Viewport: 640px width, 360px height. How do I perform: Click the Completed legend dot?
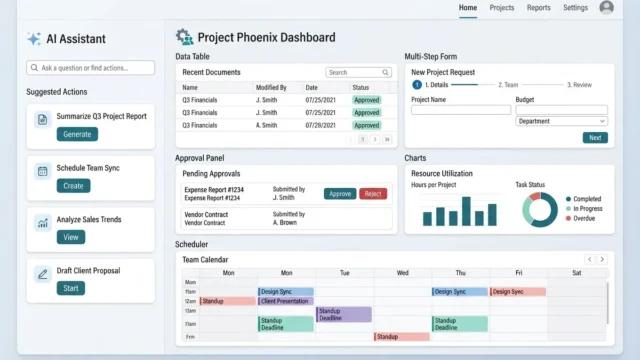pyautogui.click(x=568, y=199)
